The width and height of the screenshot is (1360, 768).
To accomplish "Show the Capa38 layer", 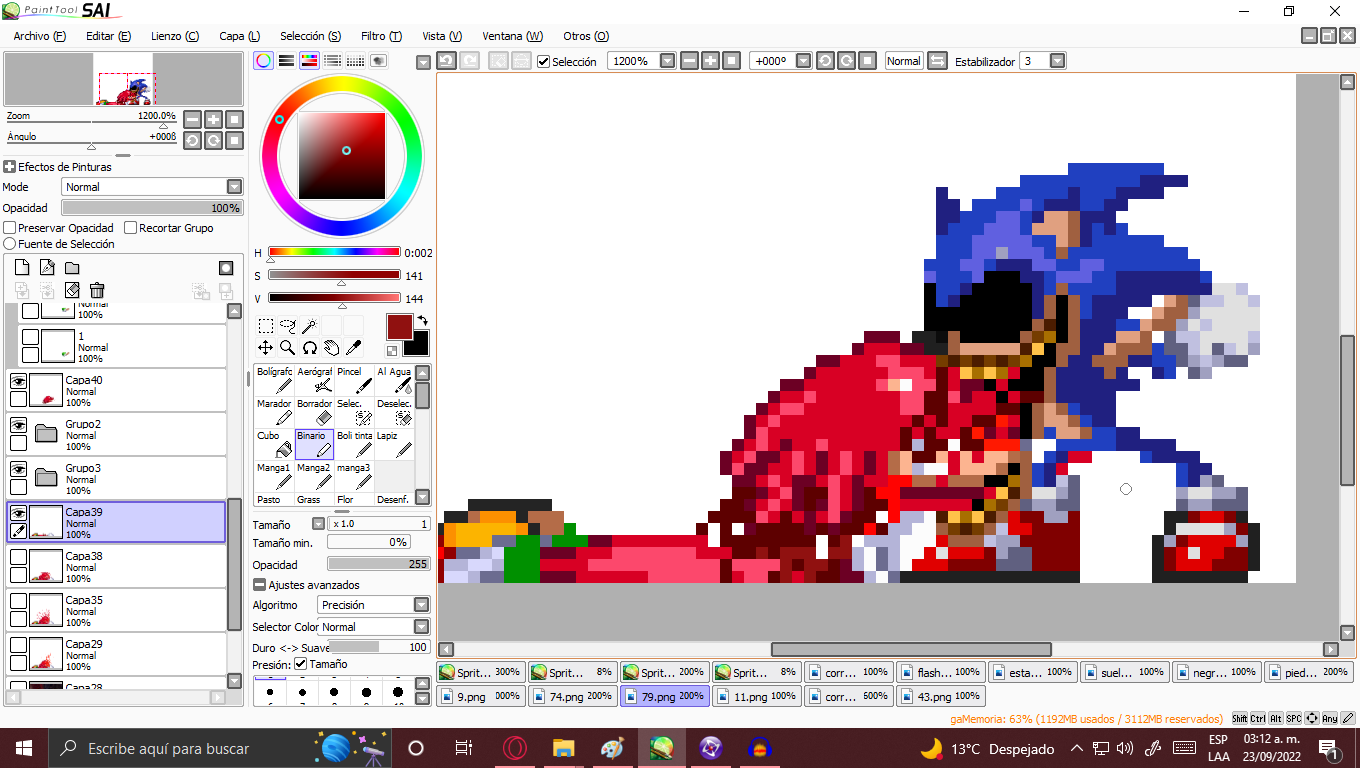I will [x=18, y=557].
